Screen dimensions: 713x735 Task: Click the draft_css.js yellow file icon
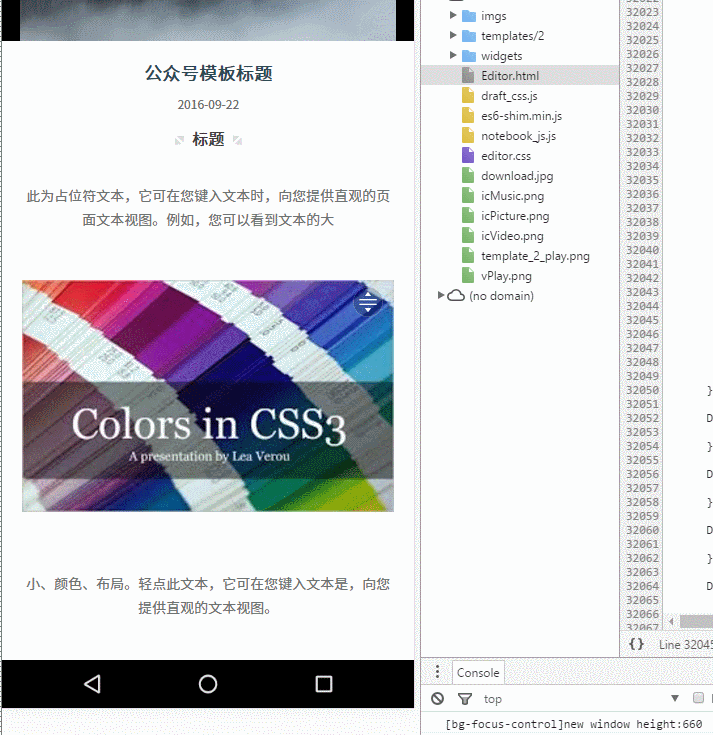click(x=468, y=96)
